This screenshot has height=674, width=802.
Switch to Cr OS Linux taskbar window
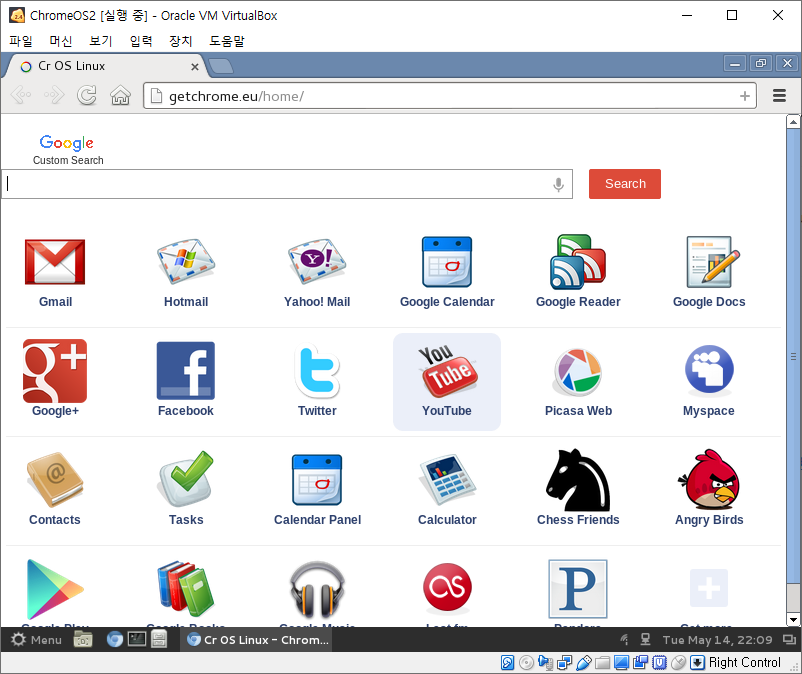(257, 640)
